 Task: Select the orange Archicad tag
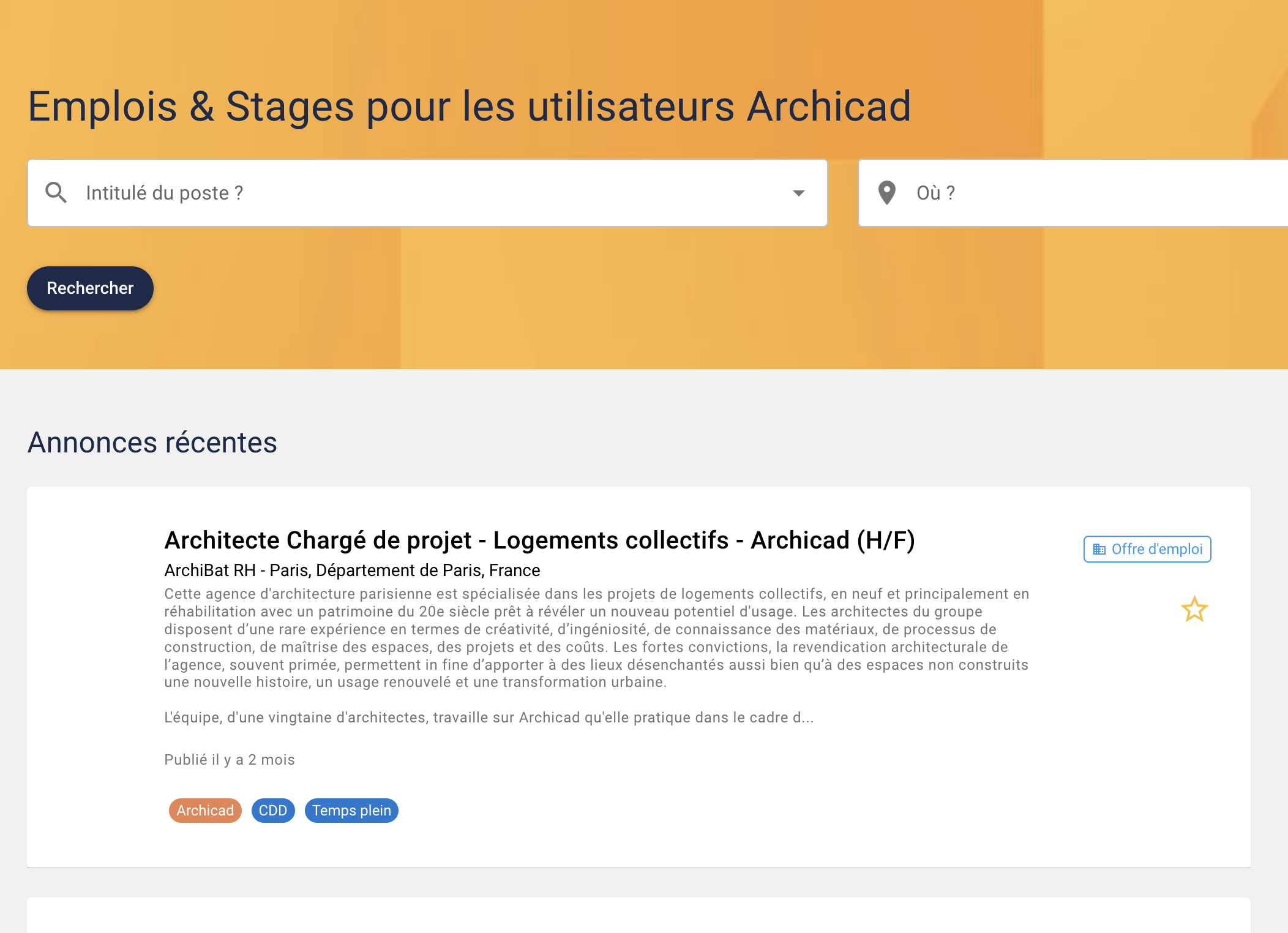point(205,811)
